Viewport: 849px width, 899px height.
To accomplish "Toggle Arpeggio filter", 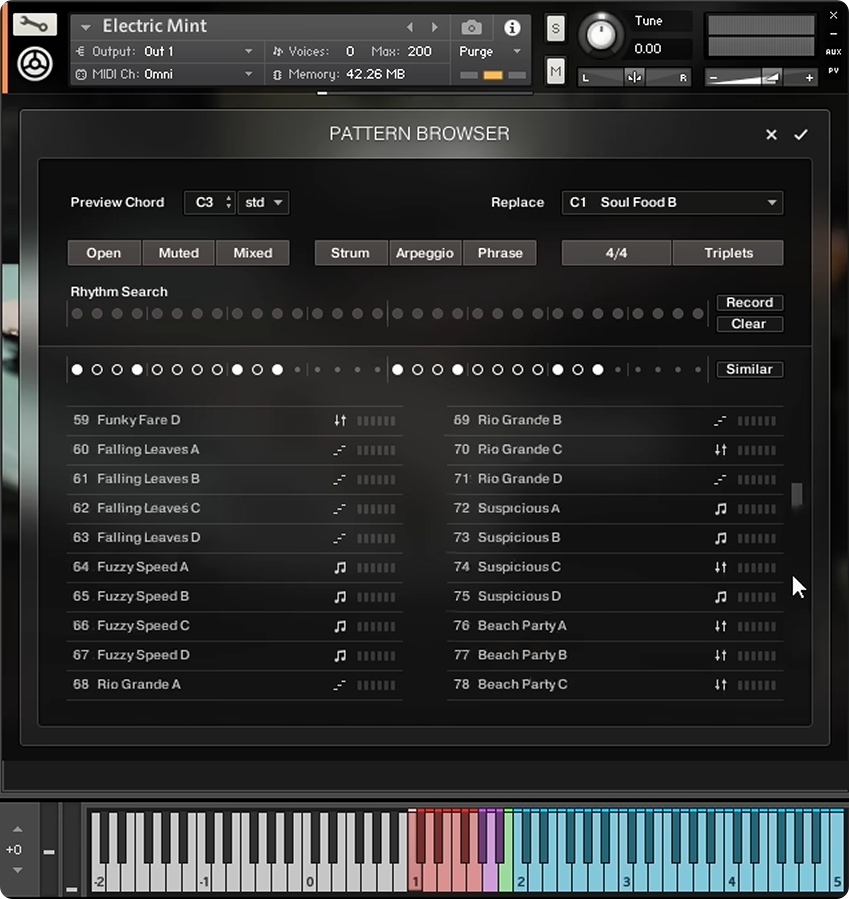I will 425,253.
